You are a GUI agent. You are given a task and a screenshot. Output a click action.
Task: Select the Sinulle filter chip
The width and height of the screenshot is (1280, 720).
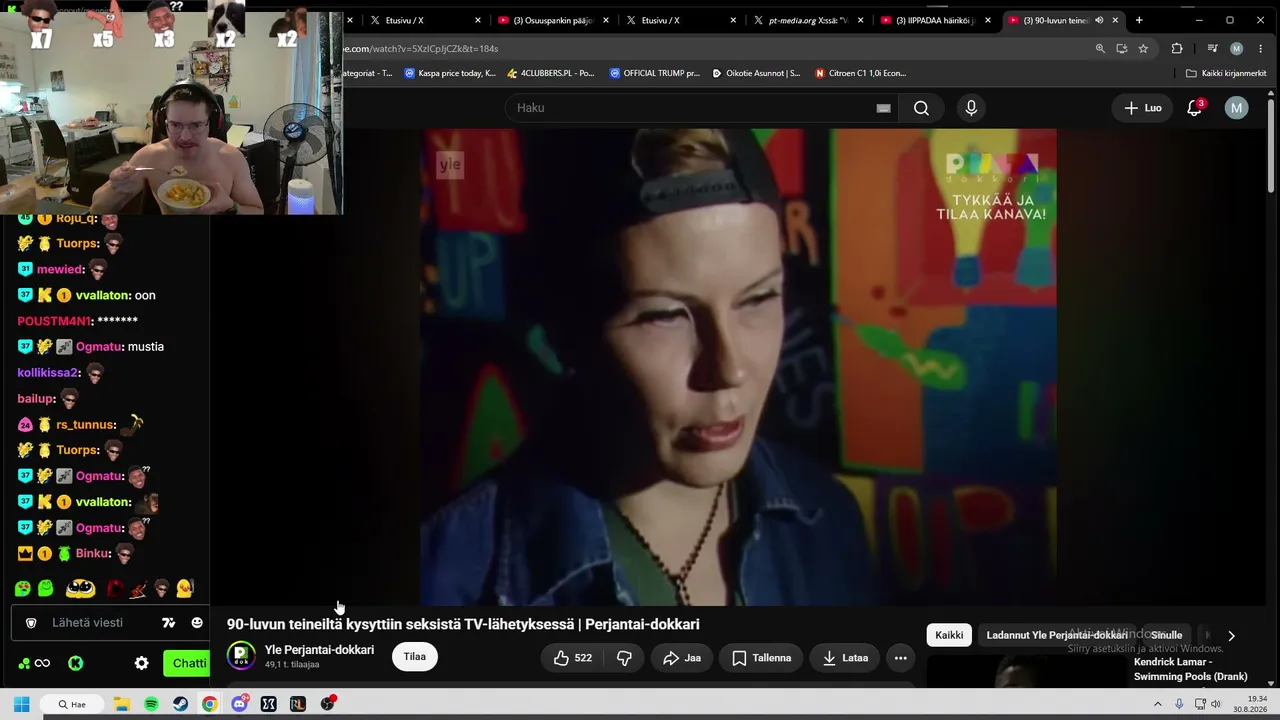coord(1166,635)
